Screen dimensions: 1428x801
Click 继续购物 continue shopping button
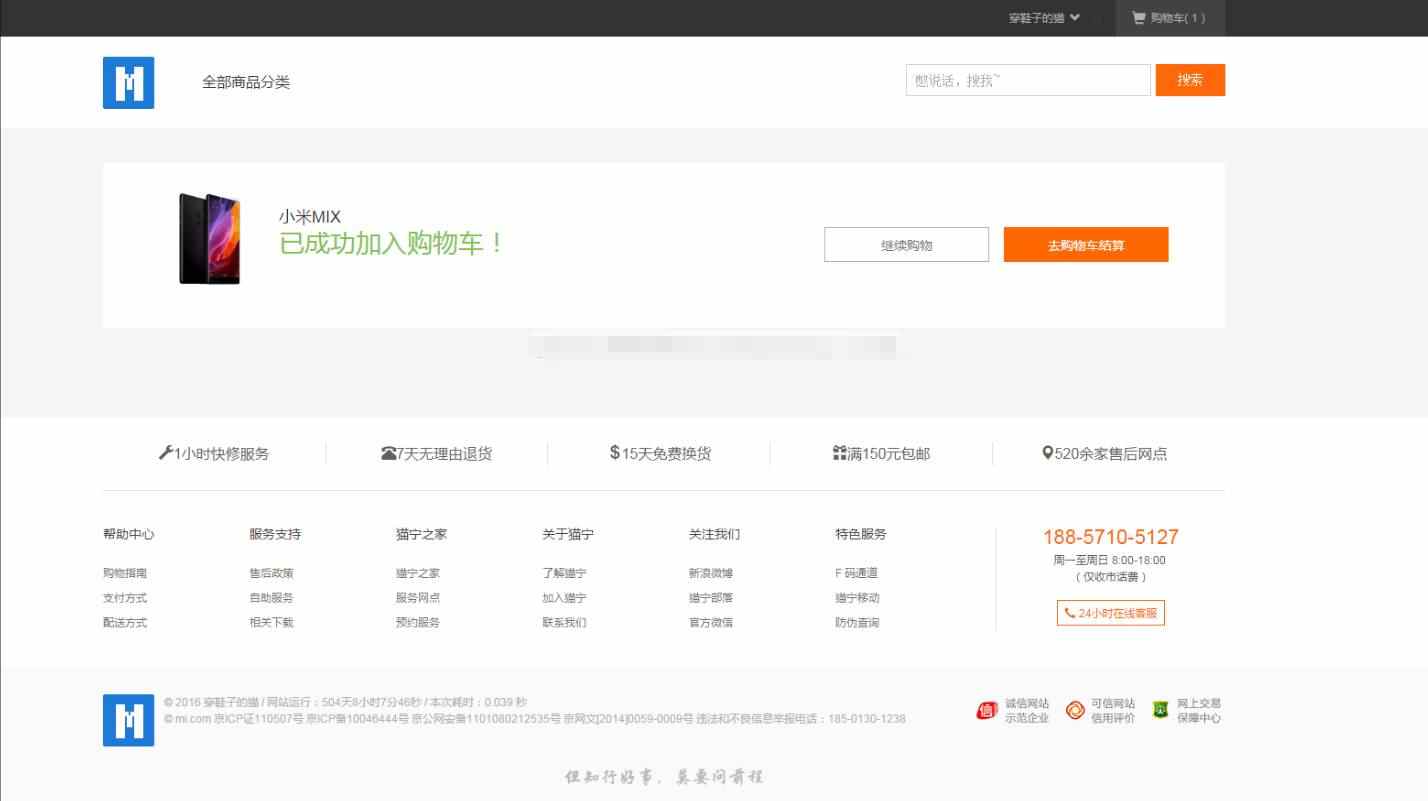906,245
